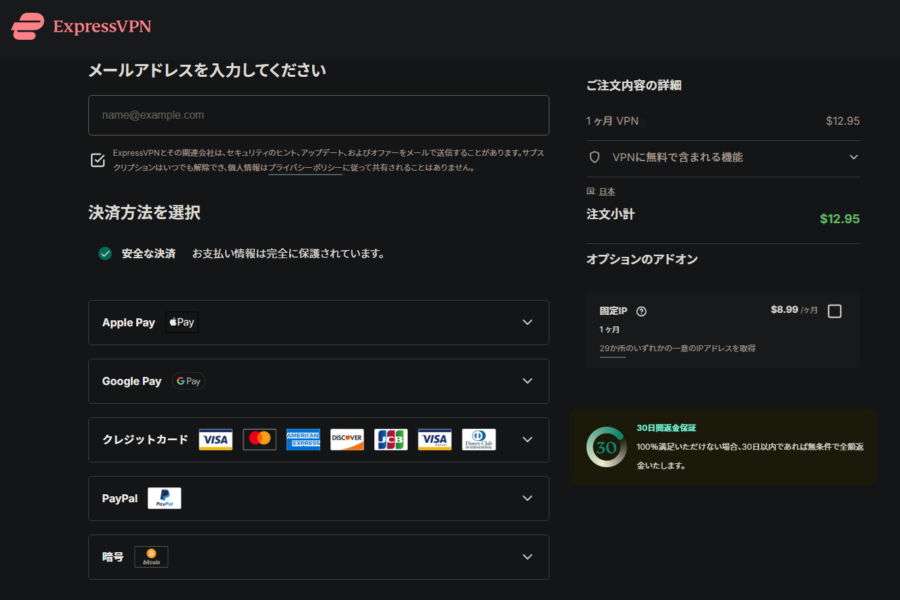Uncheck the marketing email consent checkbox
900x600 pixels.
pyautogui.click(x=98, y=160)
